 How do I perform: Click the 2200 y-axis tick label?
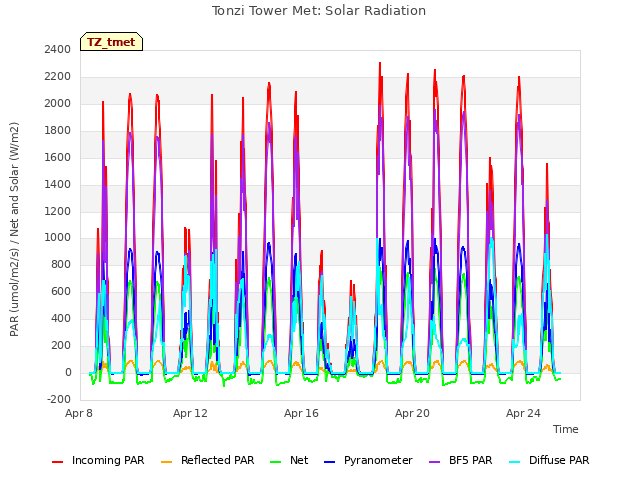click(58, 77)
